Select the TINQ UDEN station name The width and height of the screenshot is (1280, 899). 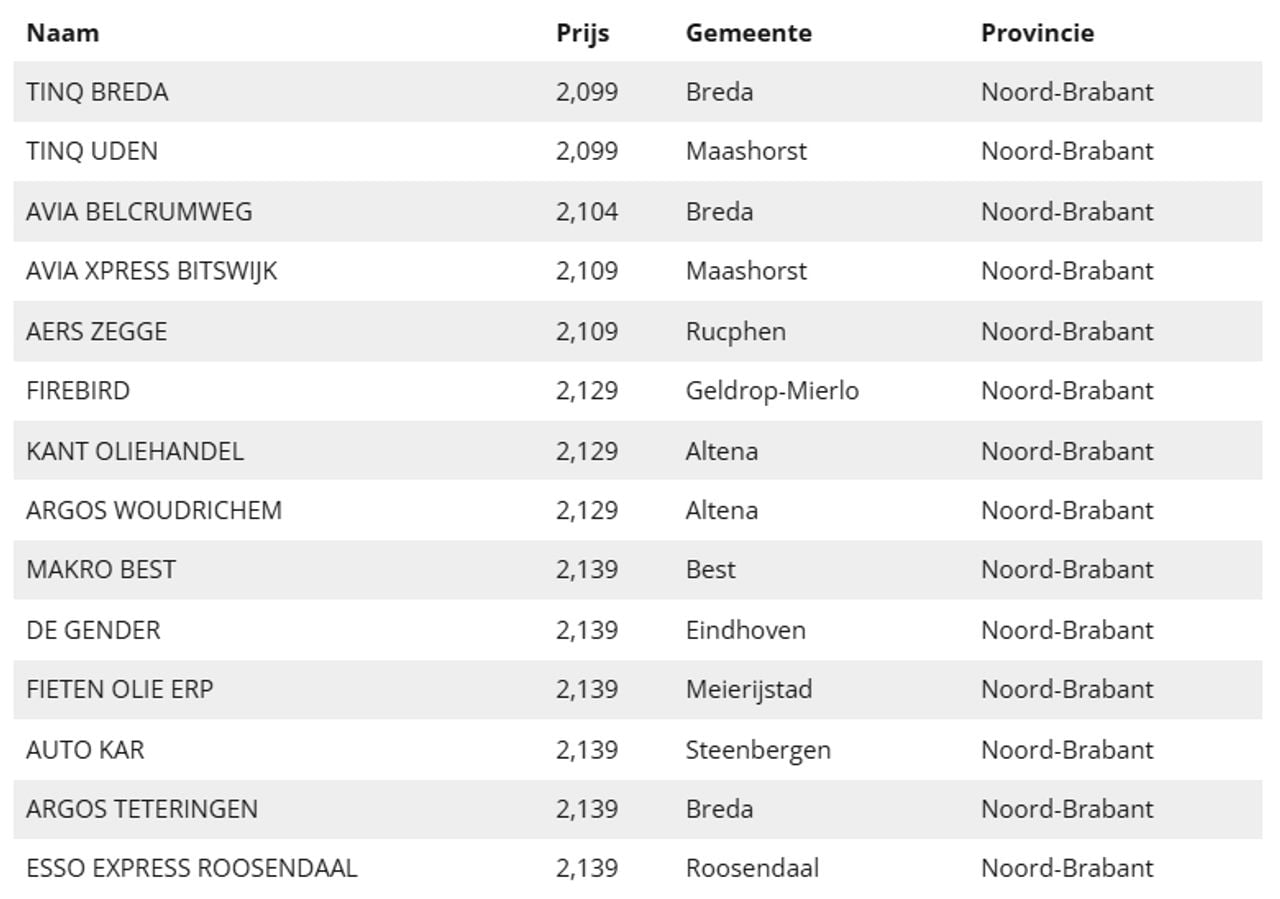pos(92,151)
